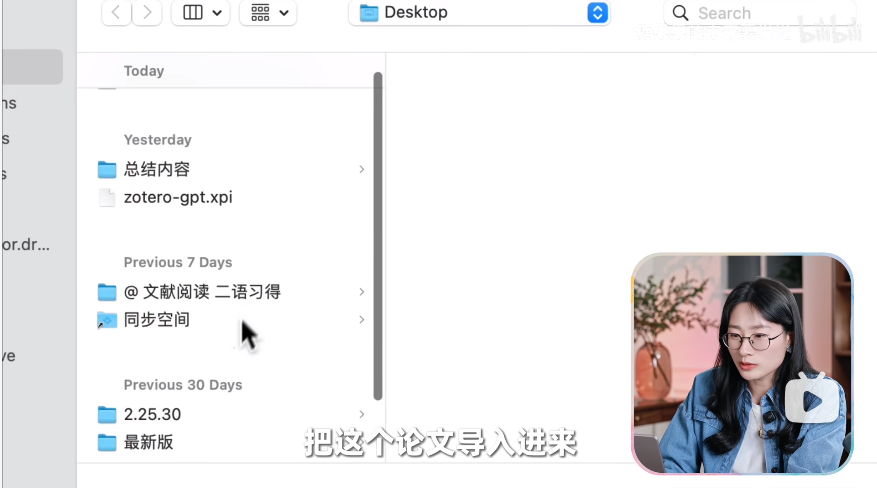Screen dimensions: 877x488
Task: Open the column view options dropdown
Action: pos(201,12)
